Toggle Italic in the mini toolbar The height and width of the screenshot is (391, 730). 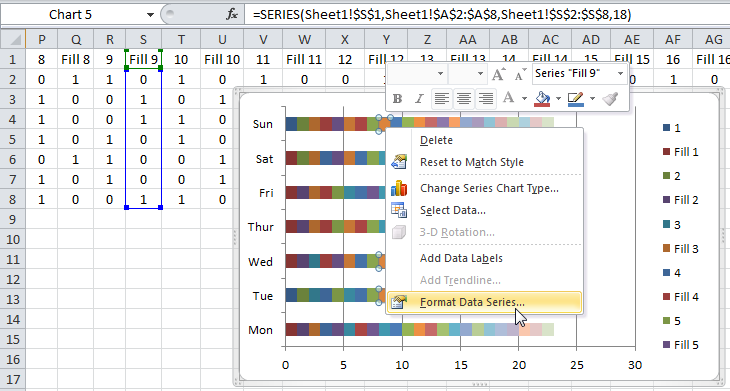point(419,98)
